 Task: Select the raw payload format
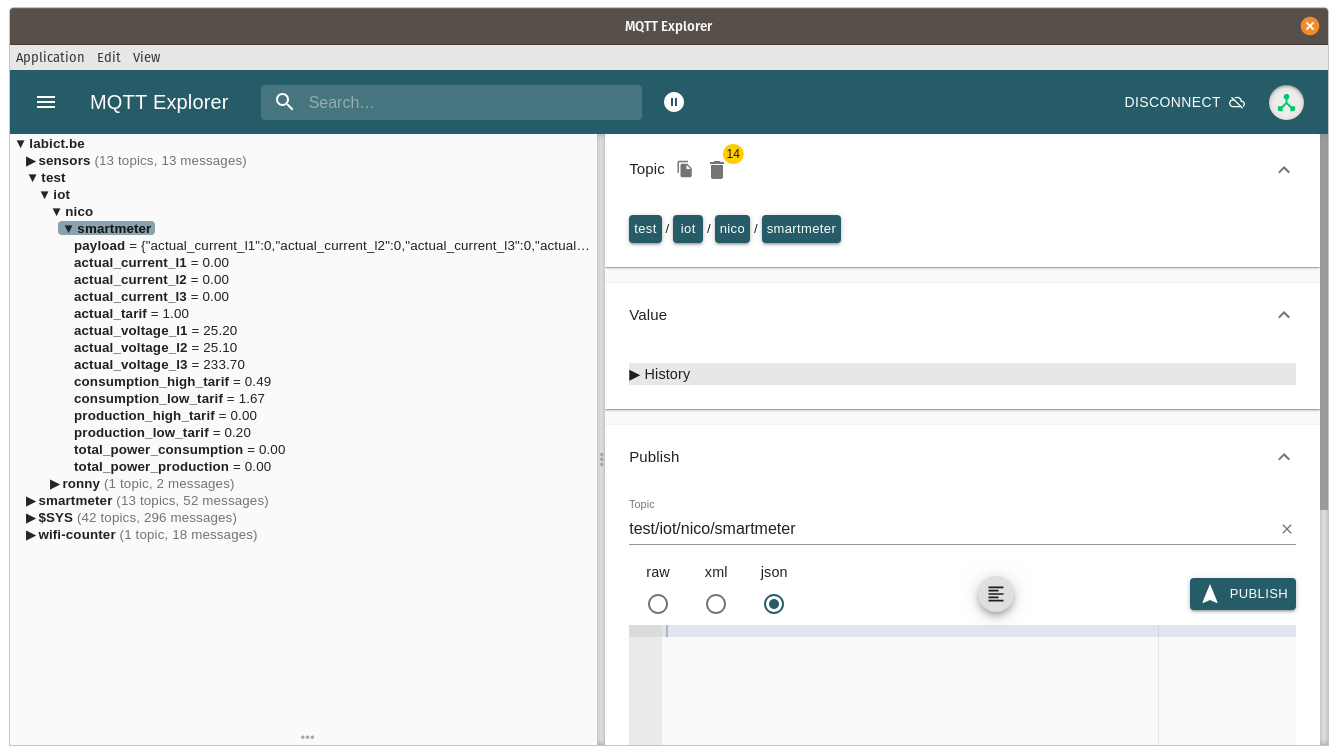(x=657, y=604)
